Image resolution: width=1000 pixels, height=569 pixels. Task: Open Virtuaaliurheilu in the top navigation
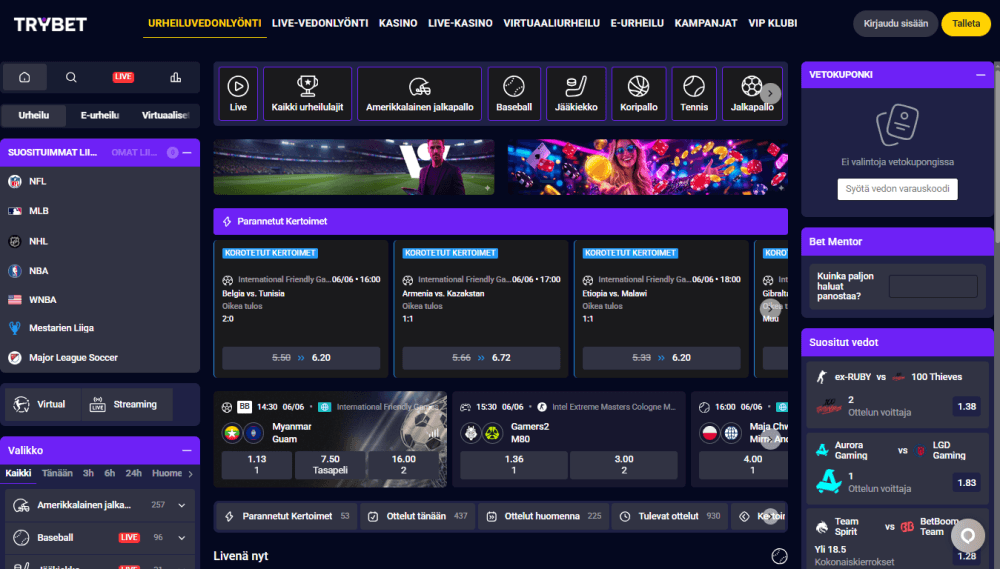coord(552,24)
